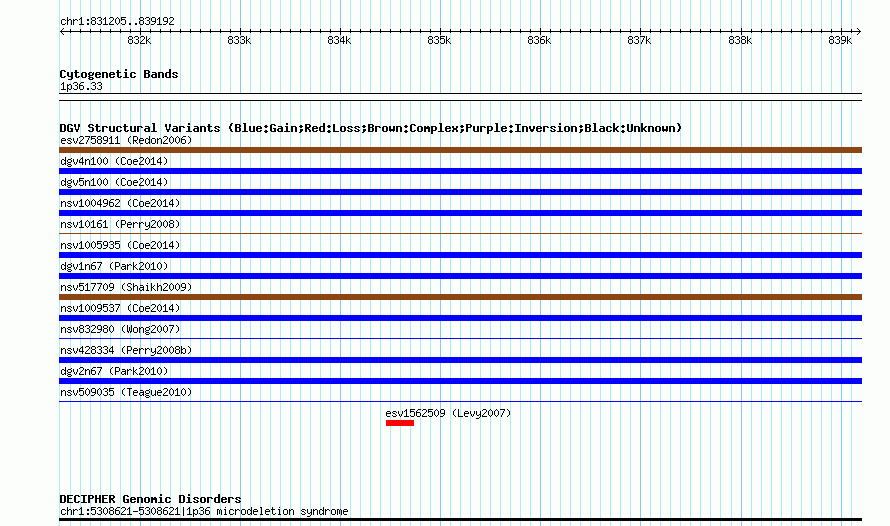Image resolution: width=890 pixels, height=526 pixels.
Task: Click the 833k ruler tick label
Action: (x=239, y=40)
